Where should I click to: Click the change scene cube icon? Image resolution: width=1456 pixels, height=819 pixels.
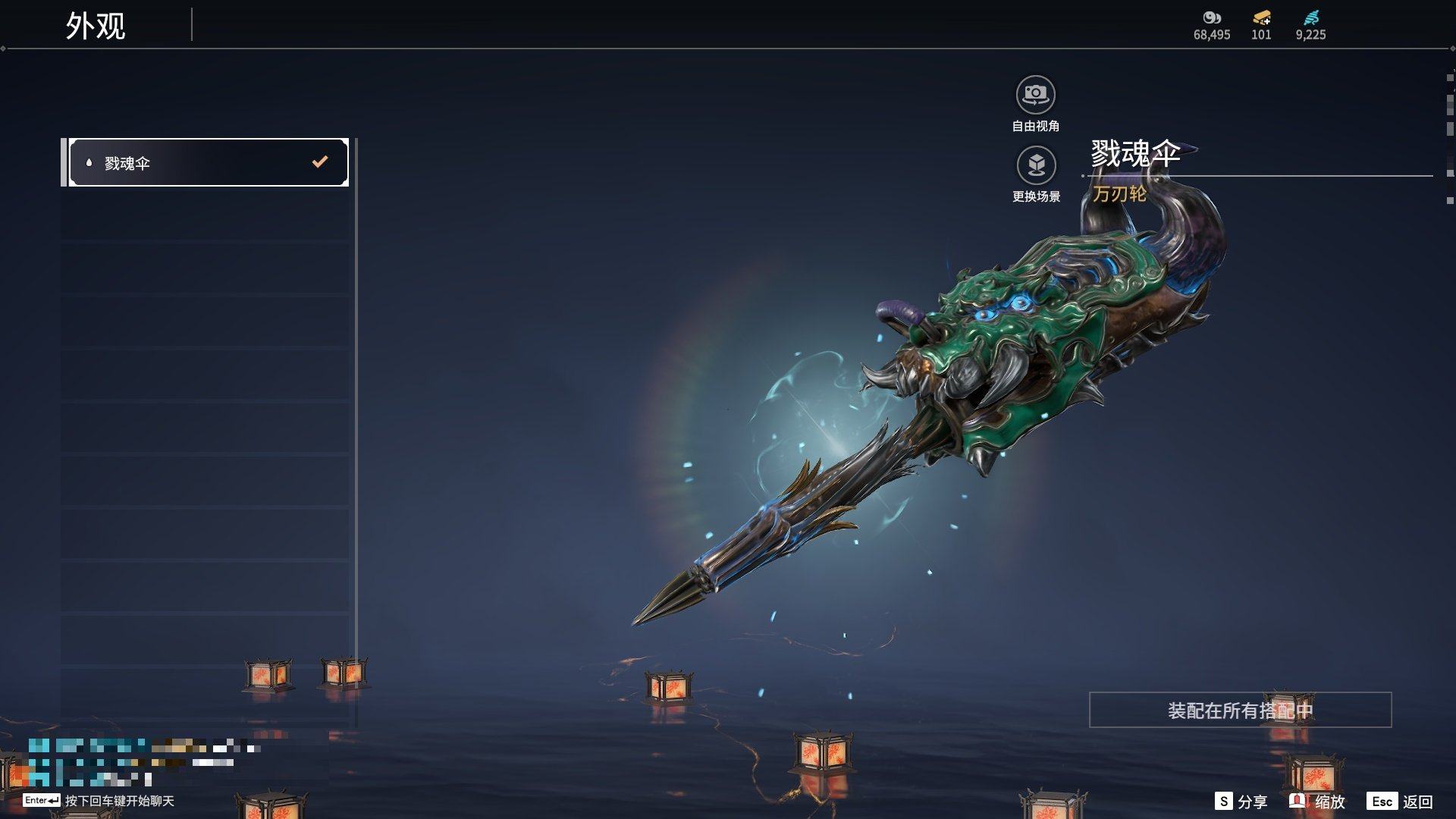point(1036,165)
